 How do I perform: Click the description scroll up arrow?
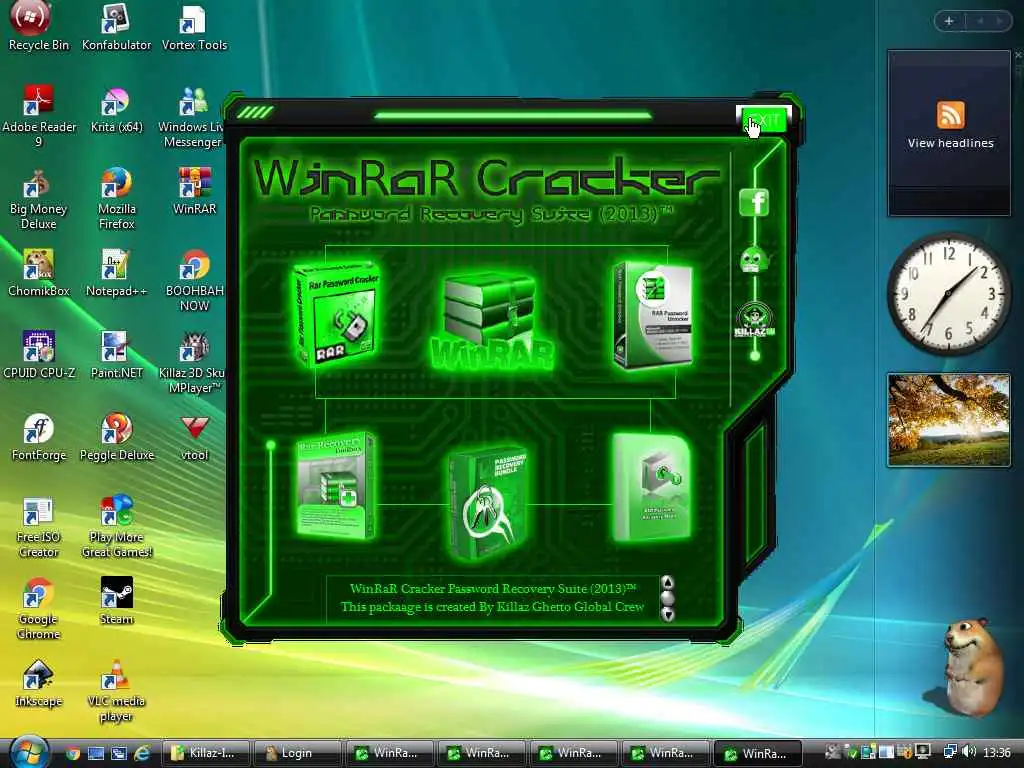(x=667, y=583)
